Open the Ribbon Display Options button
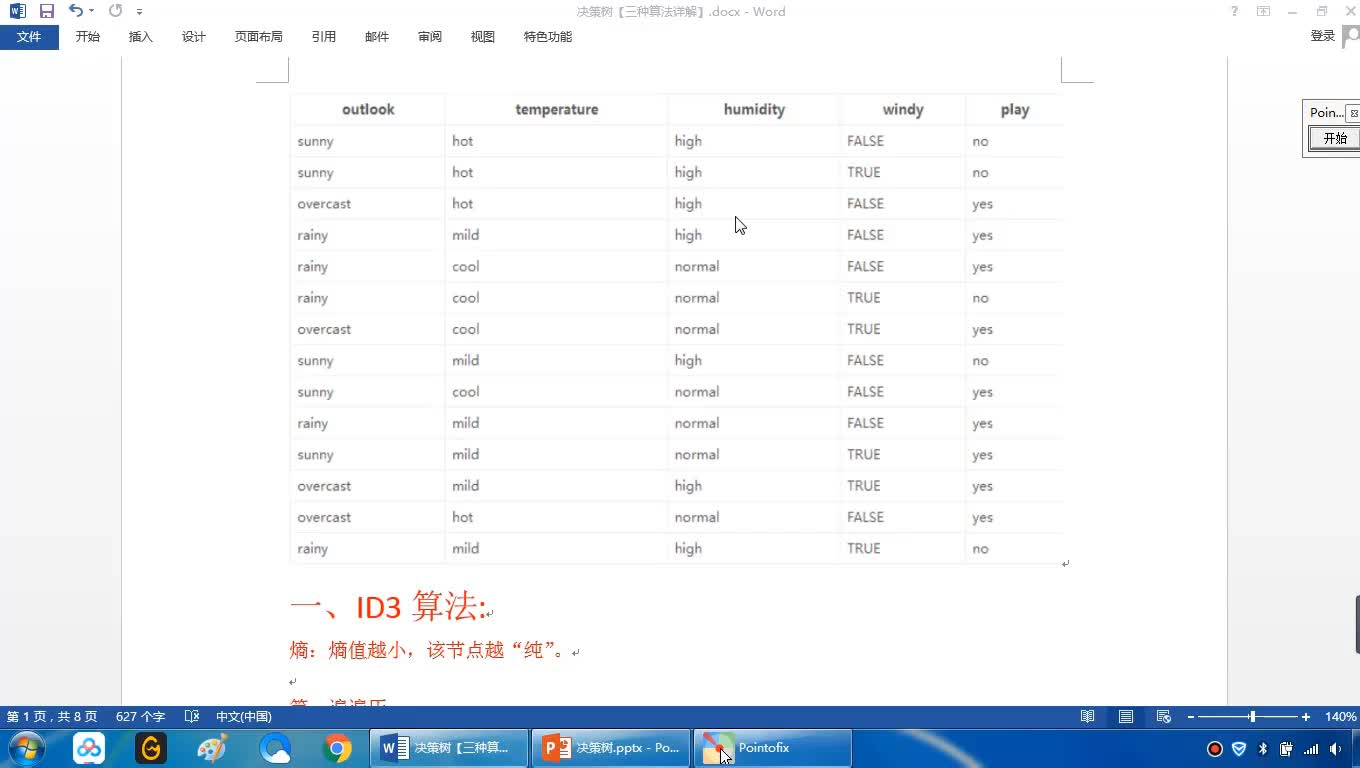Screen dimensions: 1360x768 point(1264,11)
